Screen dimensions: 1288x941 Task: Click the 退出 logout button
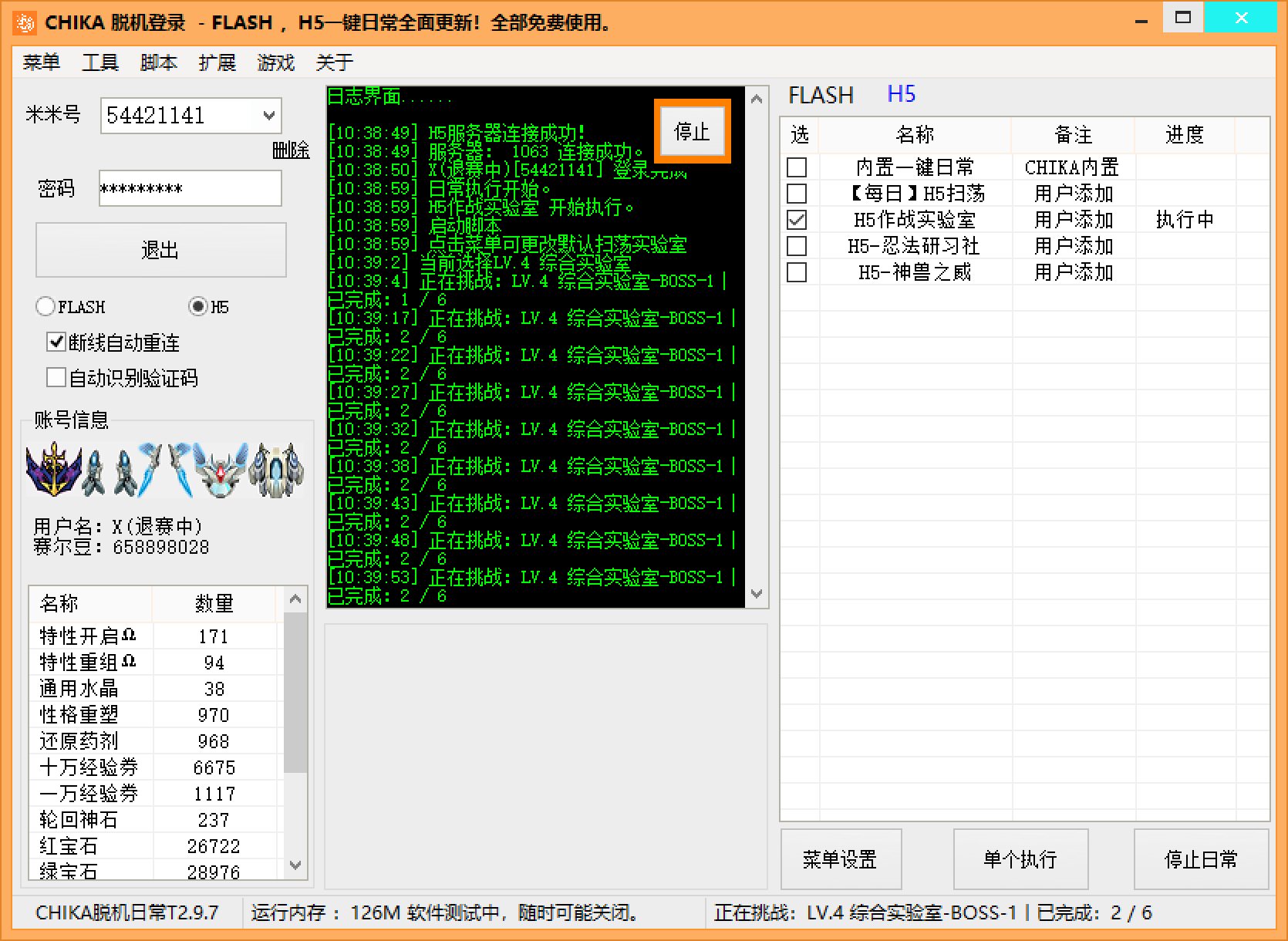[x=160, y=250]
